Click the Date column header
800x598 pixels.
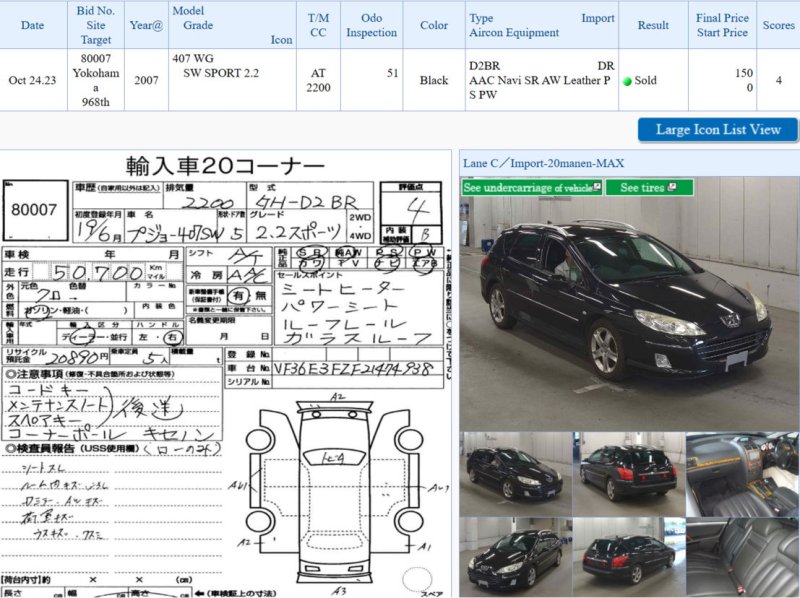click(32, 25)
